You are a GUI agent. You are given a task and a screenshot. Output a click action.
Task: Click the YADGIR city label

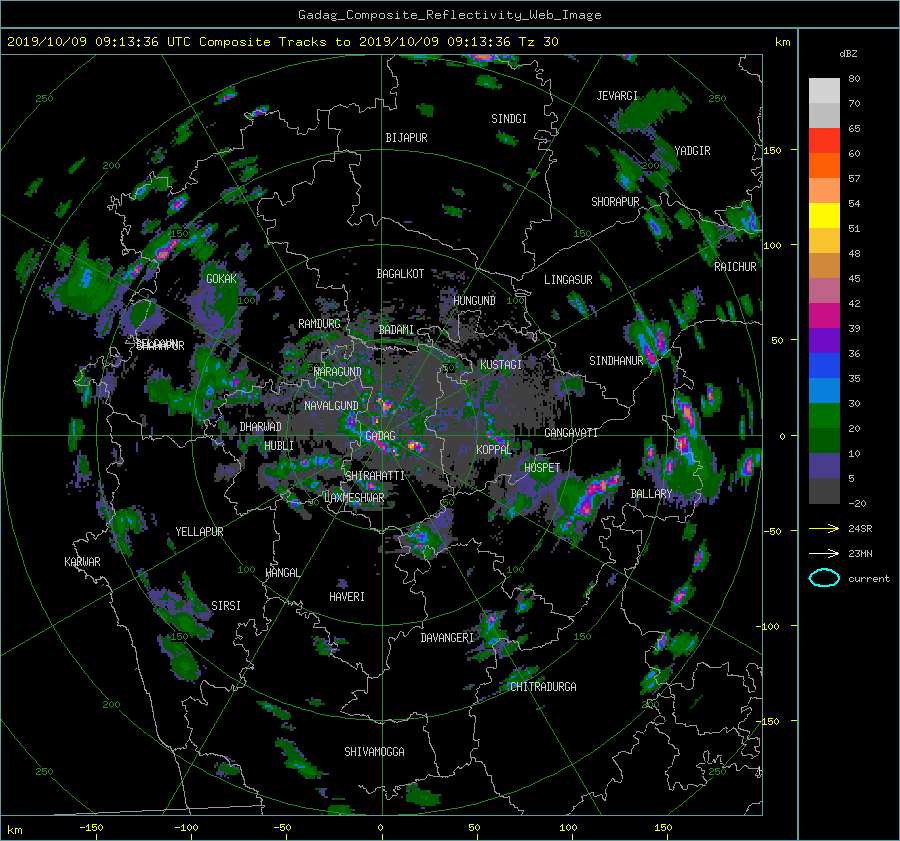pos(692,151)
